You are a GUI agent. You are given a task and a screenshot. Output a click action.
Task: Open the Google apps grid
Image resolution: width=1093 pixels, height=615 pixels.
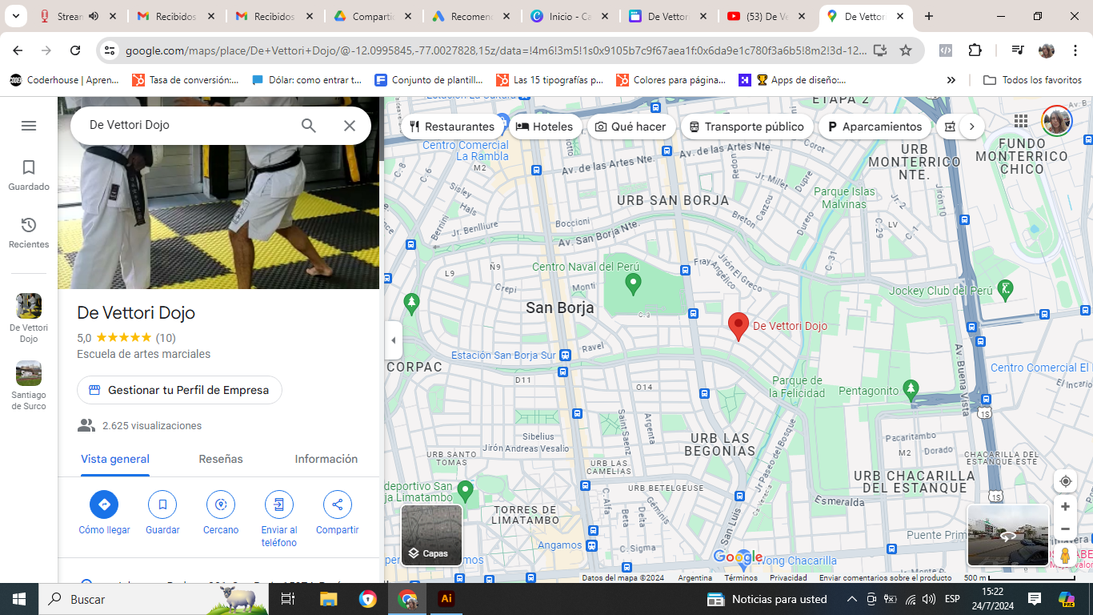coord(1021,121)
